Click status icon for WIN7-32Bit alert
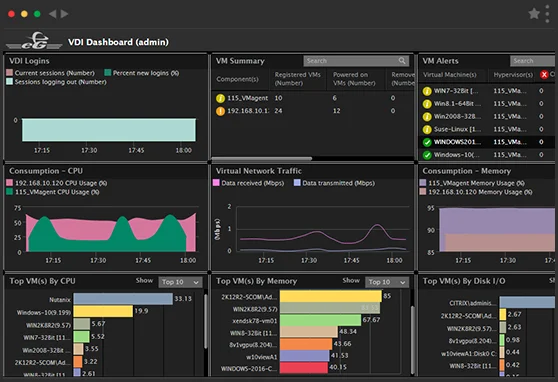This screenshot has width=558, height=382. [427, 91]
